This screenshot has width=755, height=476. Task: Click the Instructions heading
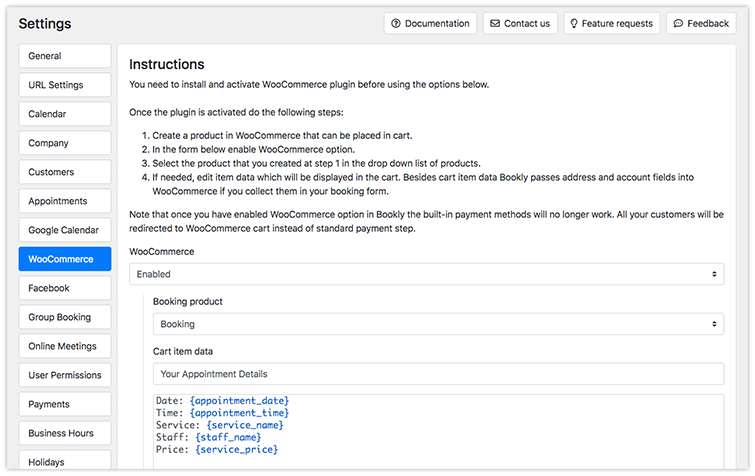(x=167, y=64)
